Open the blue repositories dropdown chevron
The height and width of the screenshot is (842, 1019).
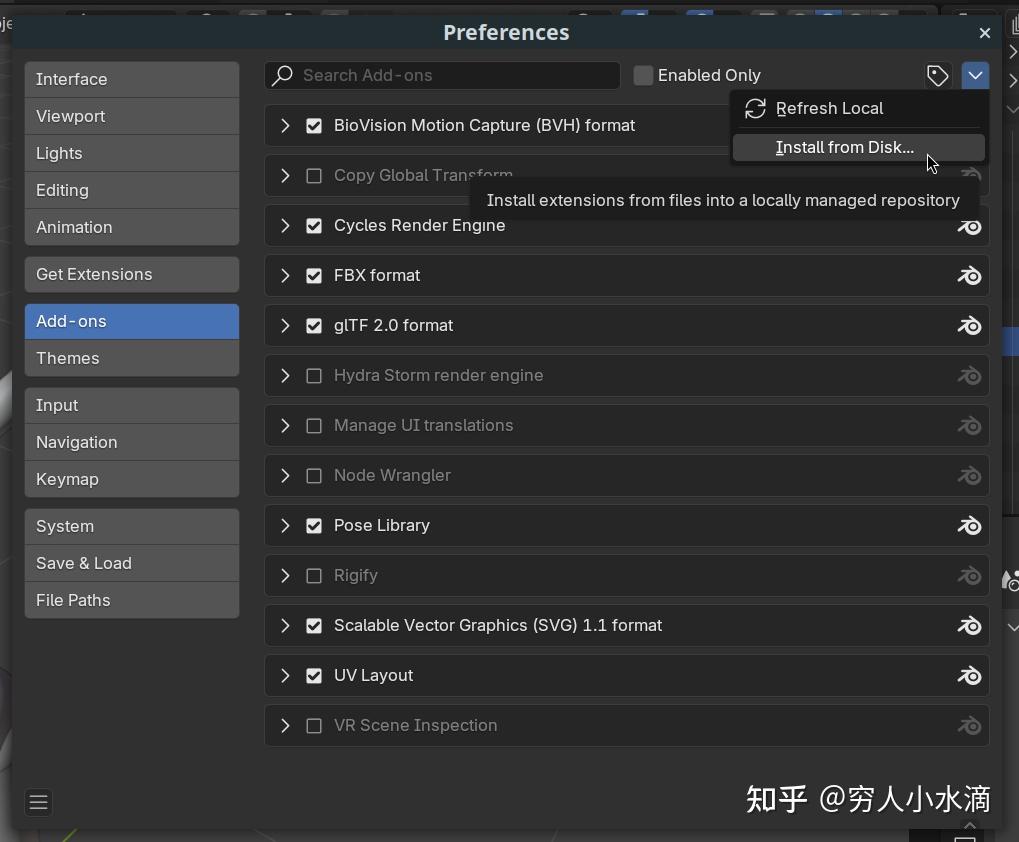(x=975, y=75)
